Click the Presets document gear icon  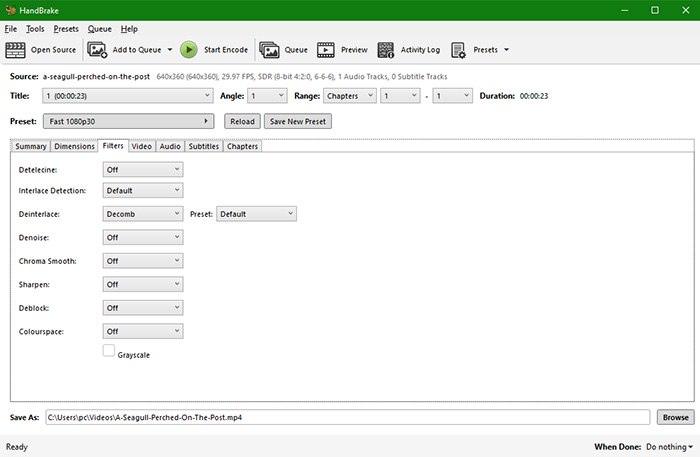click(x=458, y=50)
